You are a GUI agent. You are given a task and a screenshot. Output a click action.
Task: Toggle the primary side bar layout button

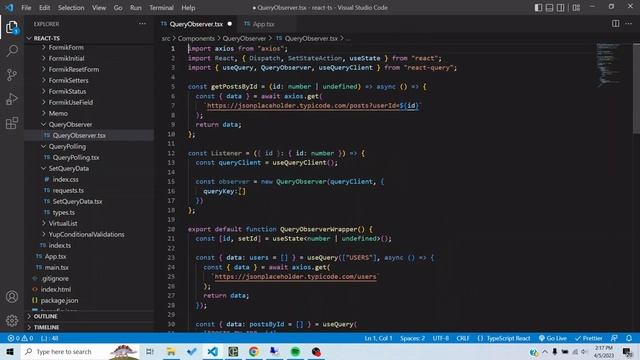coord(538,8)
